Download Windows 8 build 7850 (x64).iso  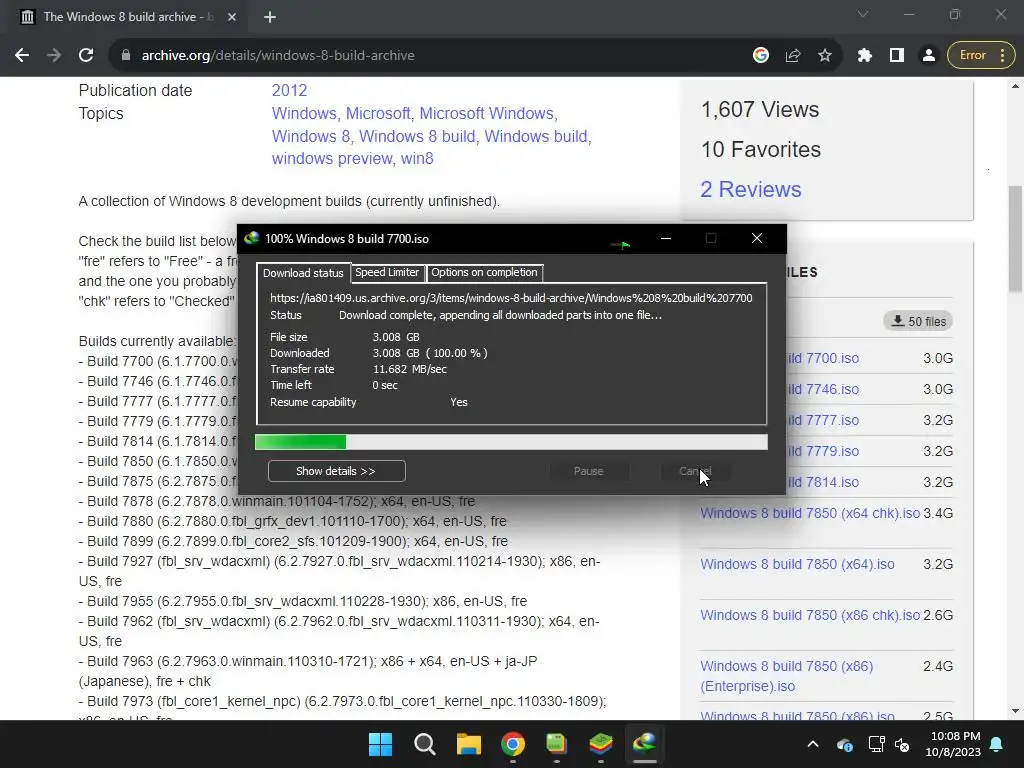[797, 564]
